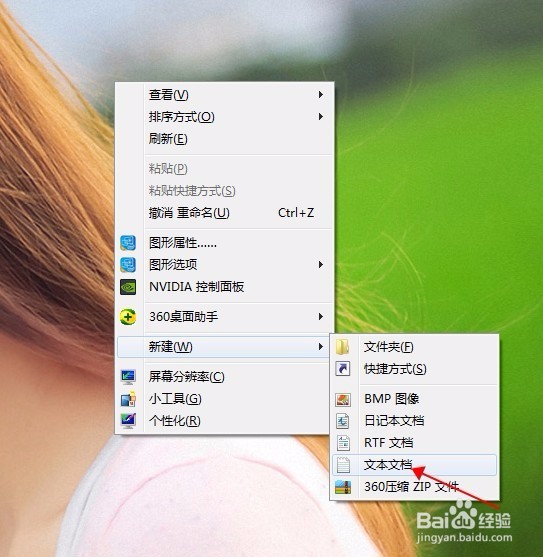This screenshot has height=557, width=543.
Task: Open 小工具(G) entry
Action: 223,399
